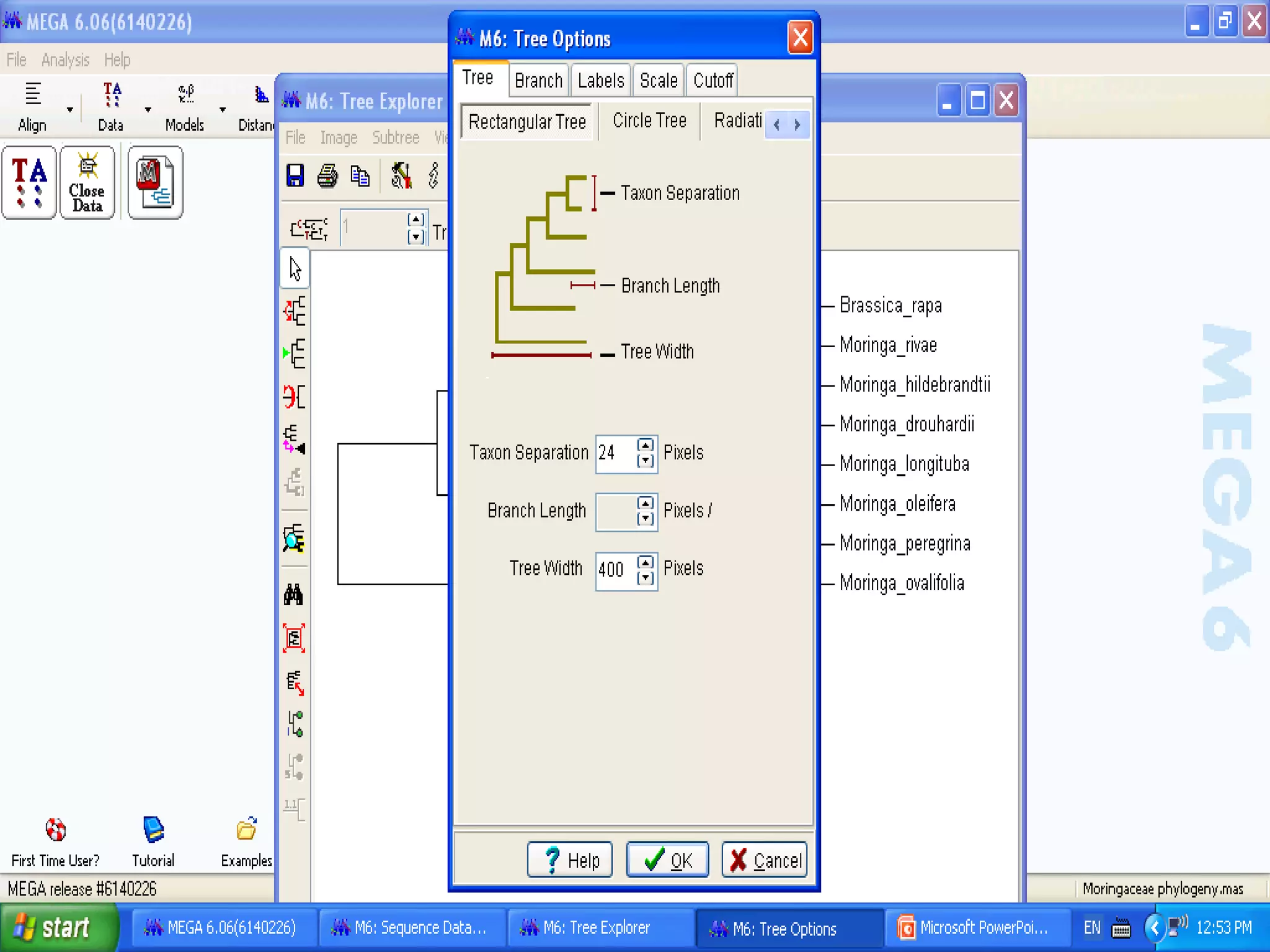Image resolution: width=1270 pixels, height=952 pixels.
Task: Decrease the Branch Length value
Action: click(646, 518)
